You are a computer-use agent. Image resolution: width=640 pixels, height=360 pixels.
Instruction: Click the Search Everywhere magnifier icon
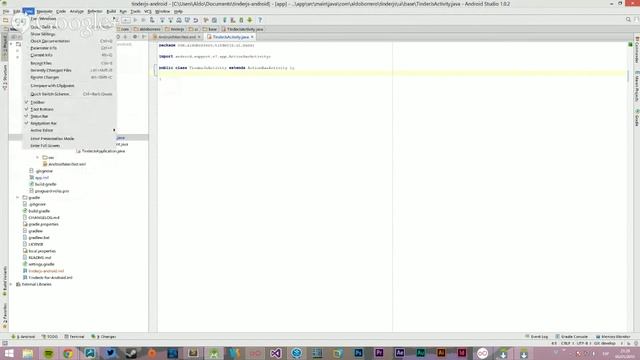click(x=628, y=20)
